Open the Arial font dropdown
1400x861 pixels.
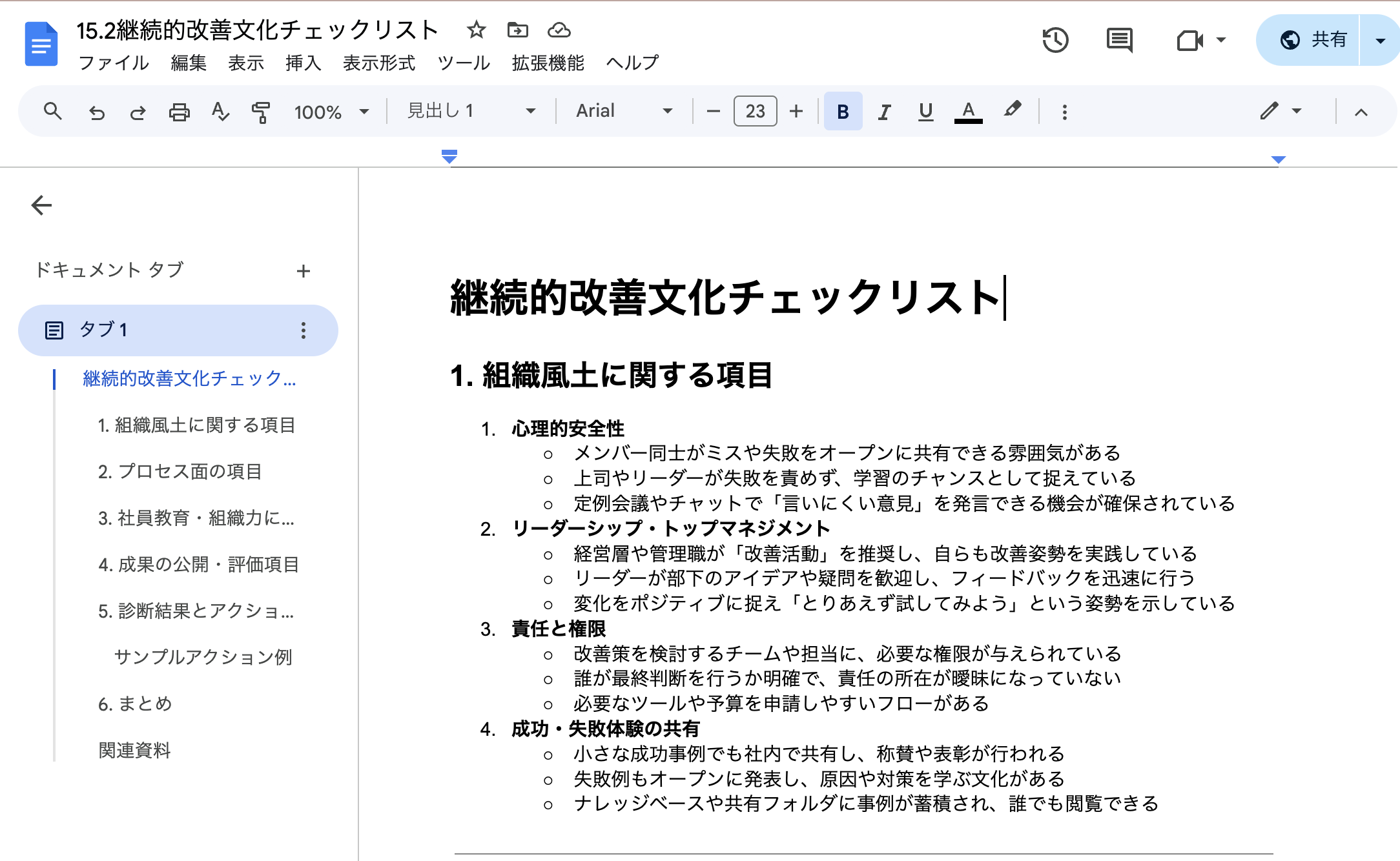(x=620, y=110)
